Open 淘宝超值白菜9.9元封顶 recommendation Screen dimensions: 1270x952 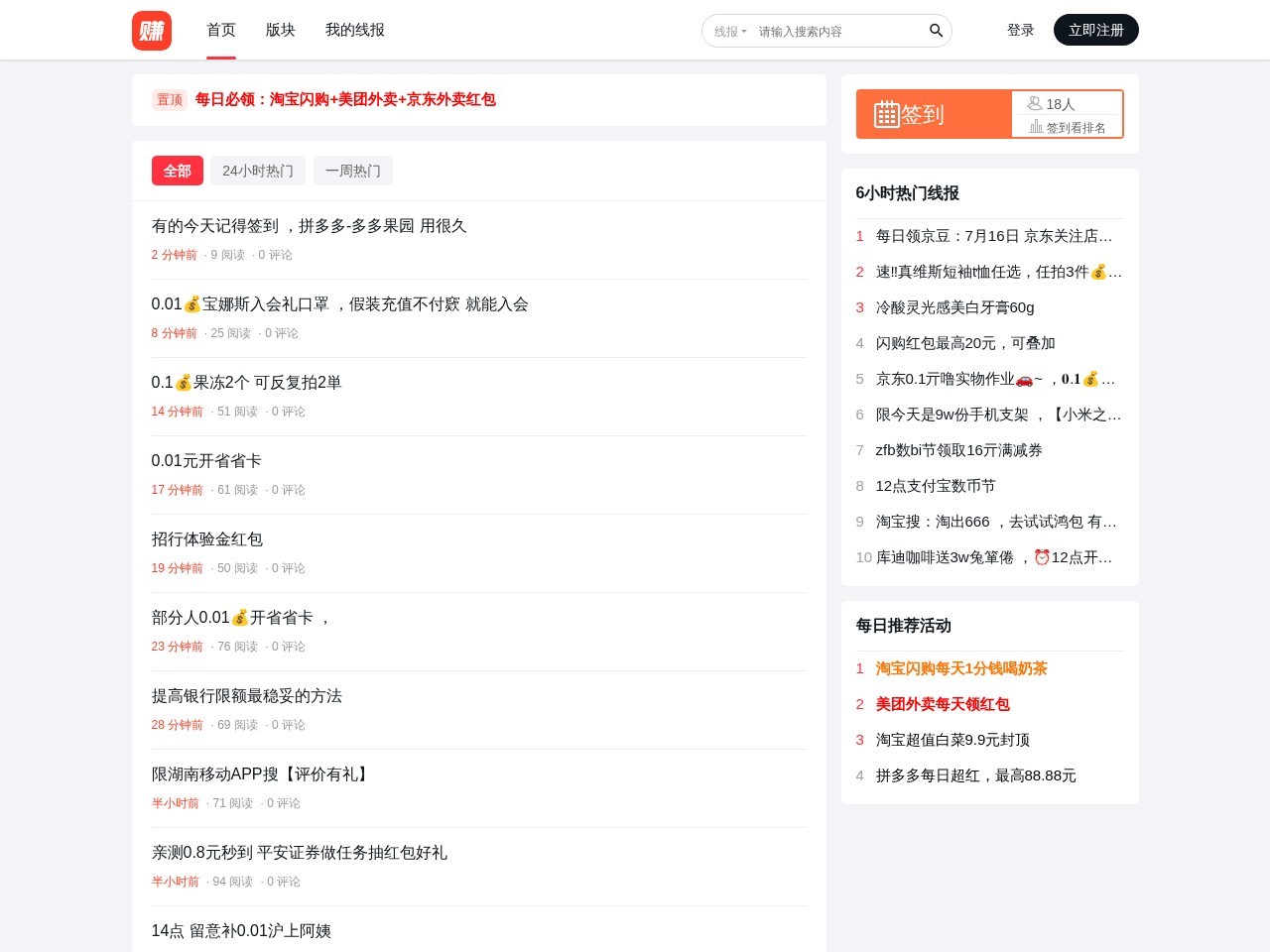(952, 740)
